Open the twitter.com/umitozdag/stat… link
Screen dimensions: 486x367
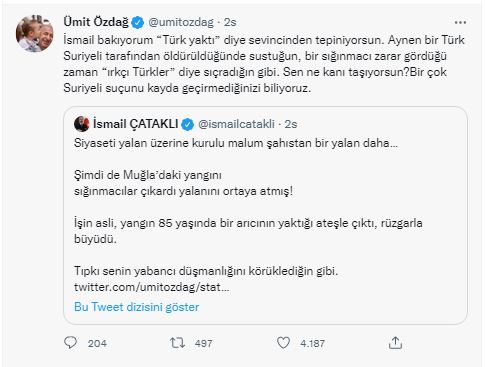[152, 287]
